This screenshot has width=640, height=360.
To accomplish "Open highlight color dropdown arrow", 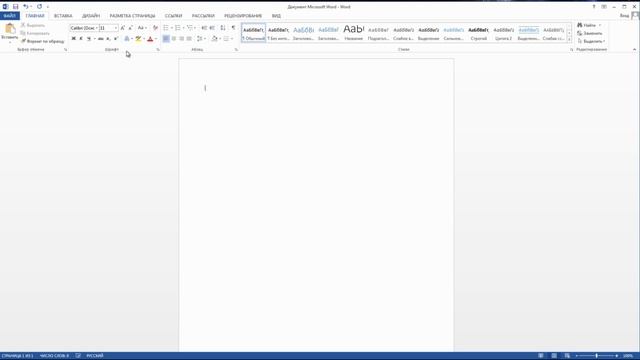I will pos(144,39).
